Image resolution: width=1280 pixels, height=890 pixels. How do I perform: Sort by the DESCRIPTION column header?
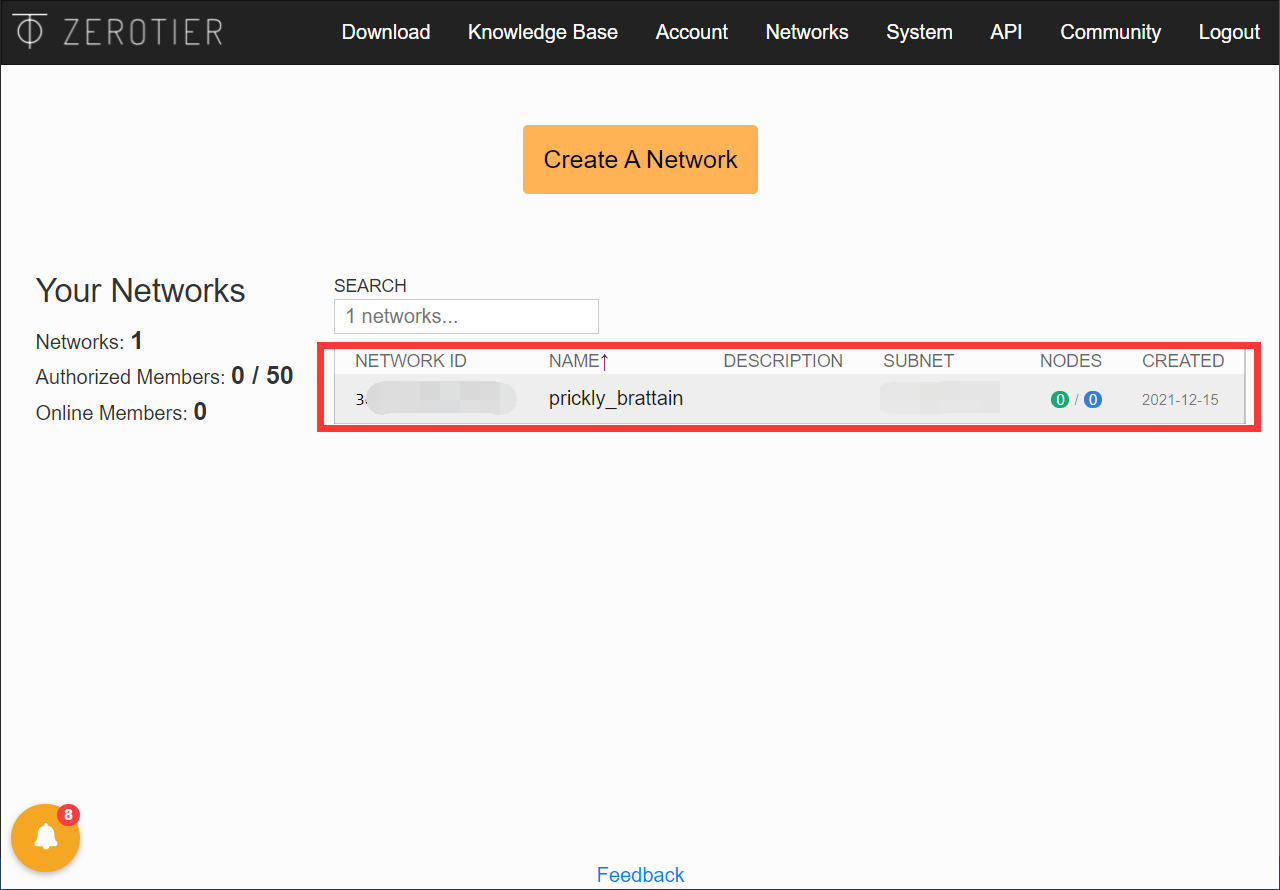(783, 361)
